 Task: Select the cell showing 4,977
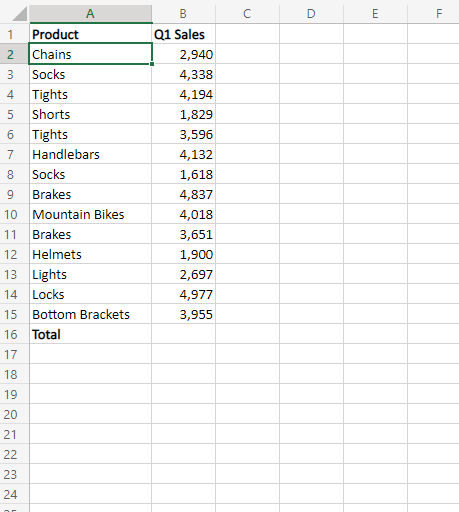pos(183,294)
